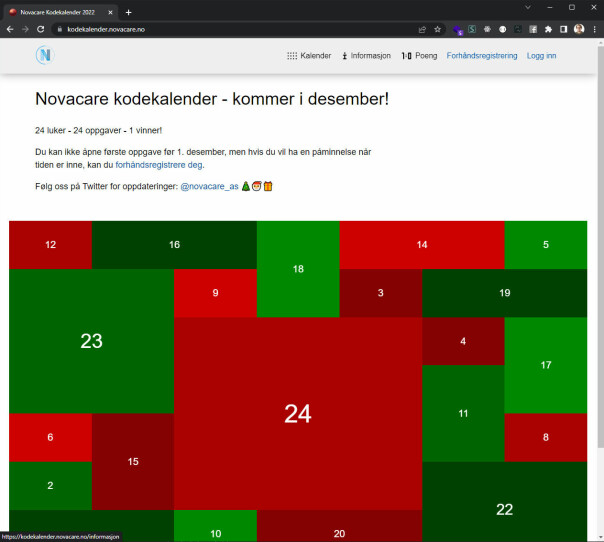The image size is (604, 542).
Task: Open calendar door 14
Action: (x=422, y=245)
